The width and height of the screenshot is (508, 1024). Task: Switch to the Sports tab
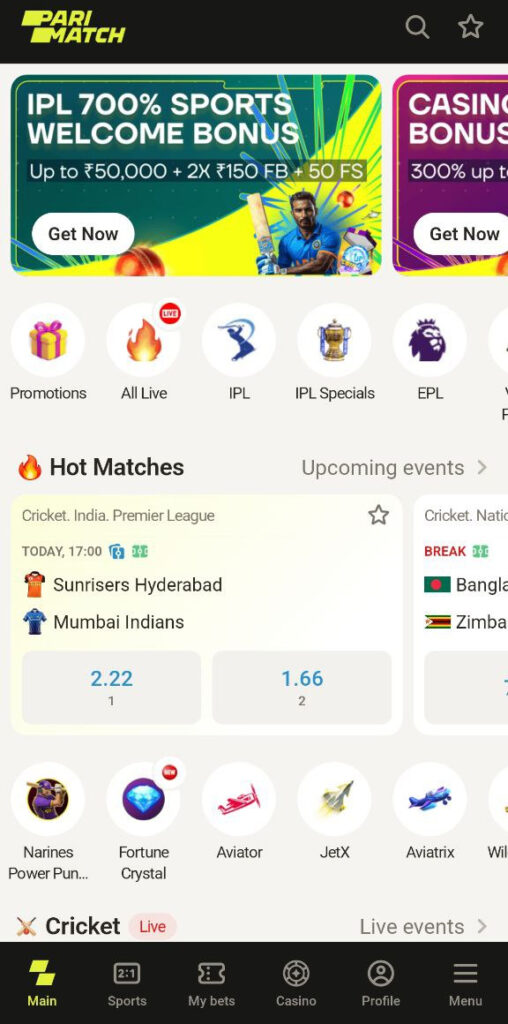pyautogui.click(x=127, y=984)
